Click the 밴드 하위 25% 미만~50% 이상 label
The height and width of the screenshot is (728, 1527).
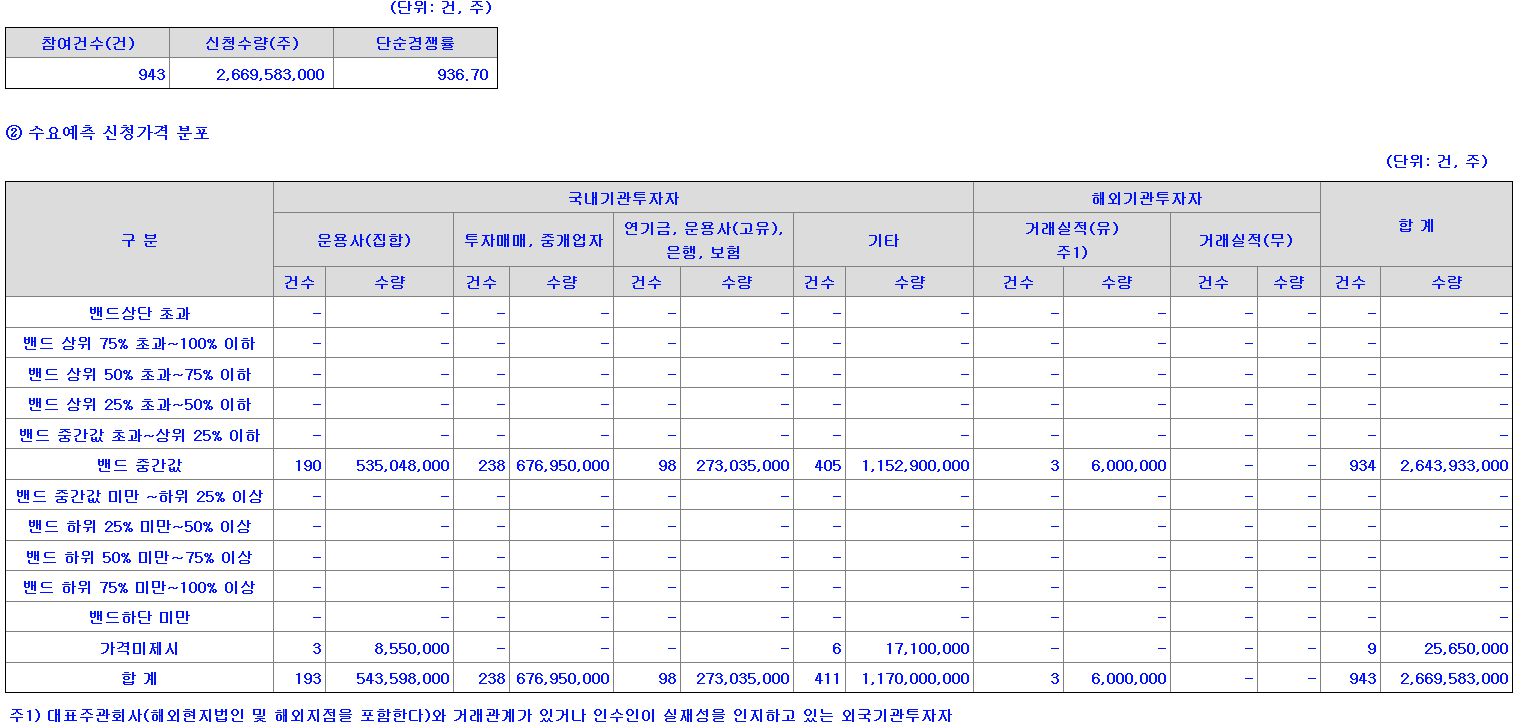point(139,527)
